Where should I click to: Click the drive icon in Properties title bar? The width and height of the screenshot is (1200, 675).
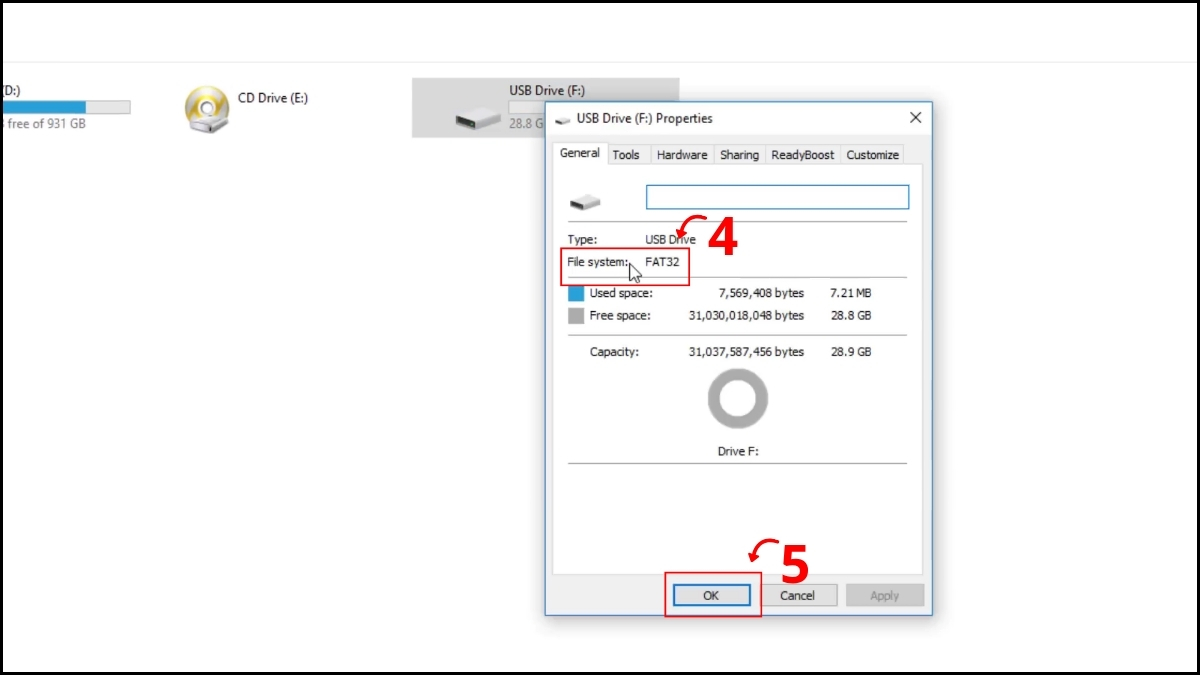coord(563,119)
